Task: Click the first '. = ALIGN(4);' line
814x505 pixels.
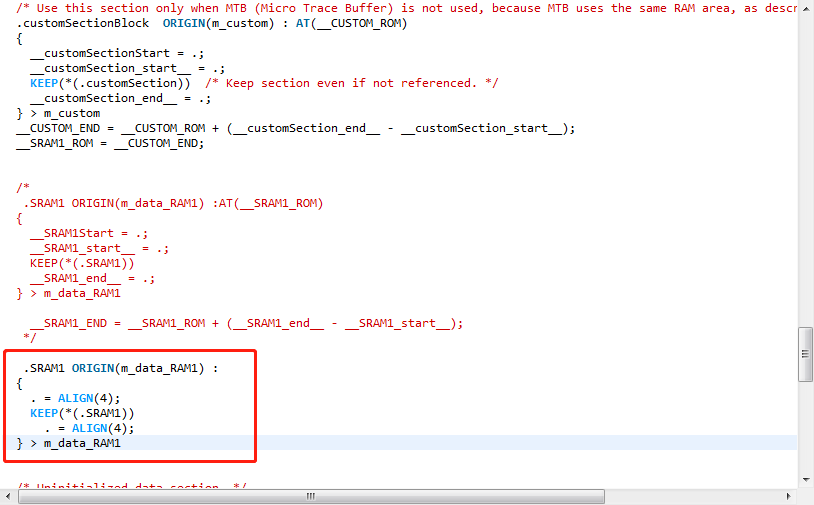Action: pyautogui.click(x=75, y=399)
